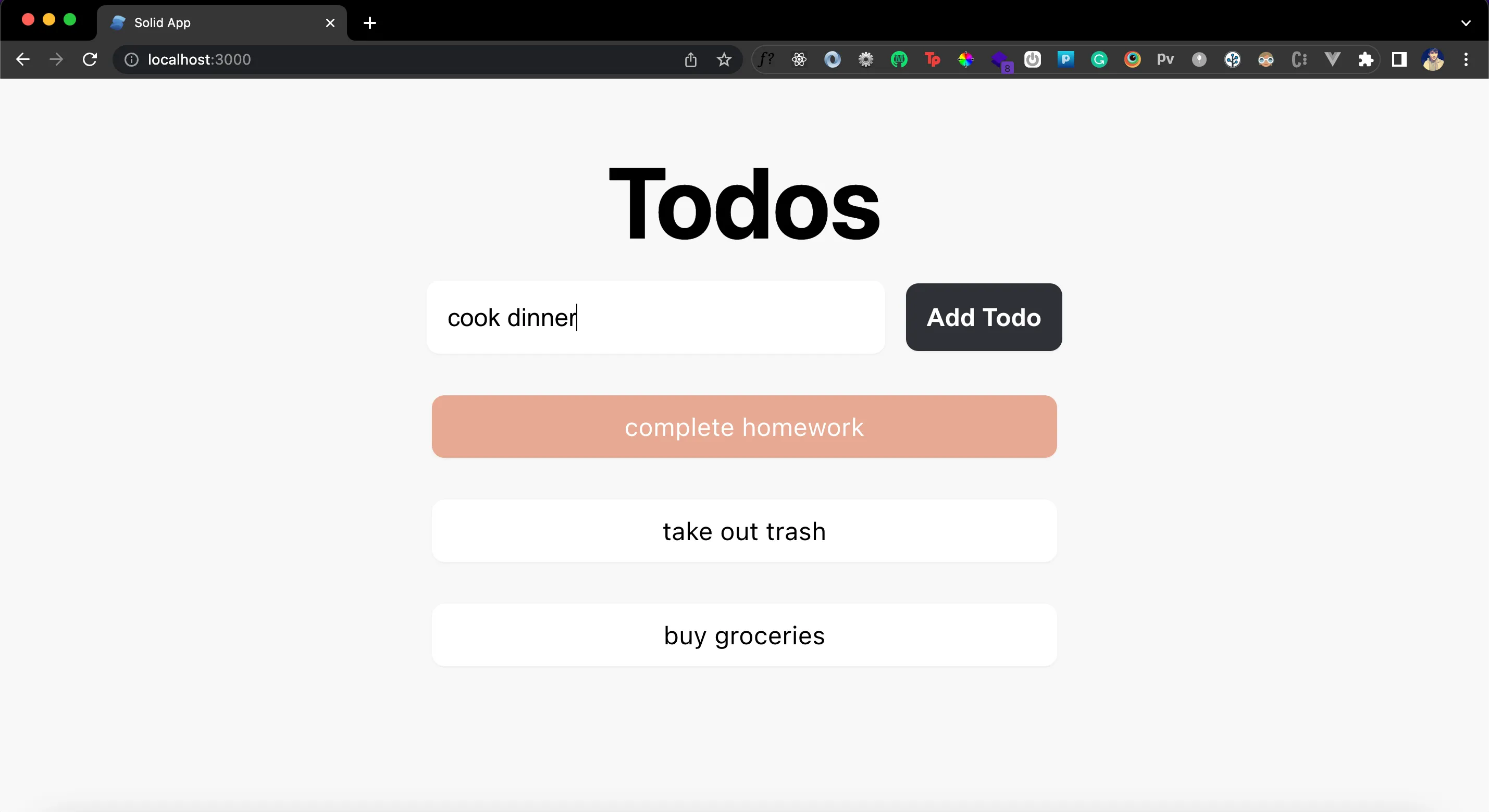The height and width of the screenshot is (812, 1489).
Task: Click the share icon in the address bar
Action: coord(690,59)
